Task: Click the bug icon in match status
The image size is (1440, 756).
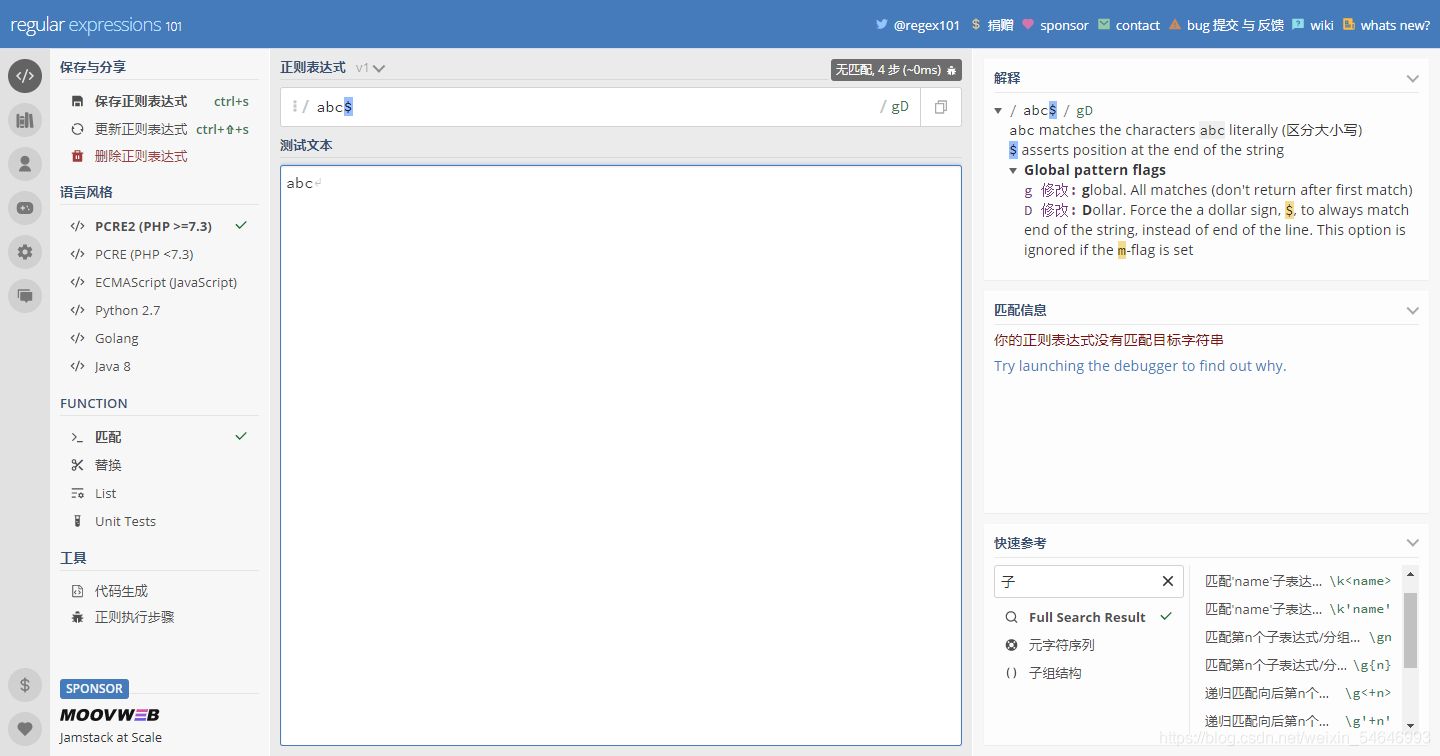Action: [952, 70]
